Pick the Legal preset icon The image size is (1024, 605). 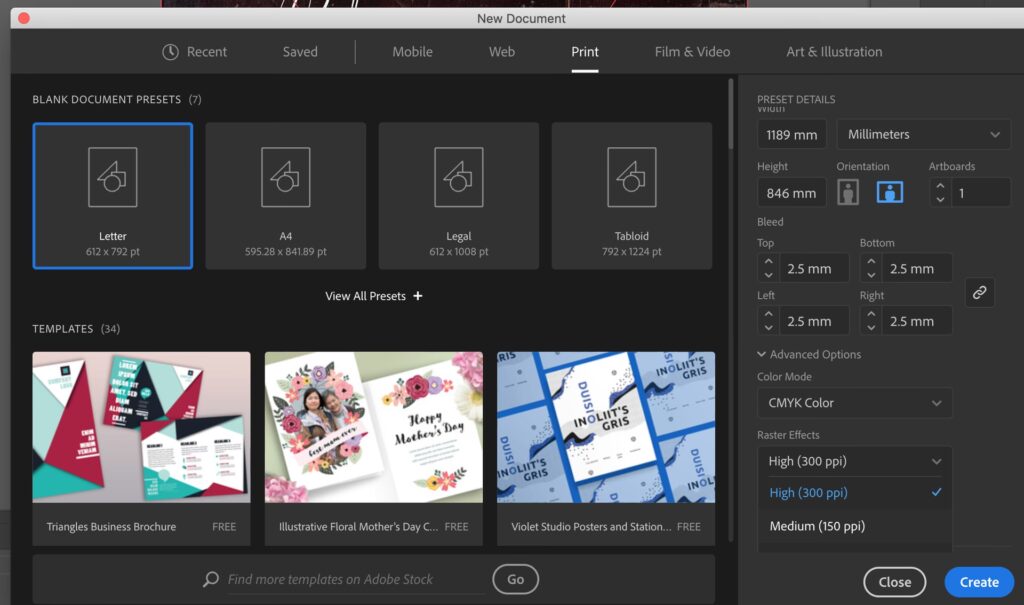pyautogui.click(x=458, y=178)
